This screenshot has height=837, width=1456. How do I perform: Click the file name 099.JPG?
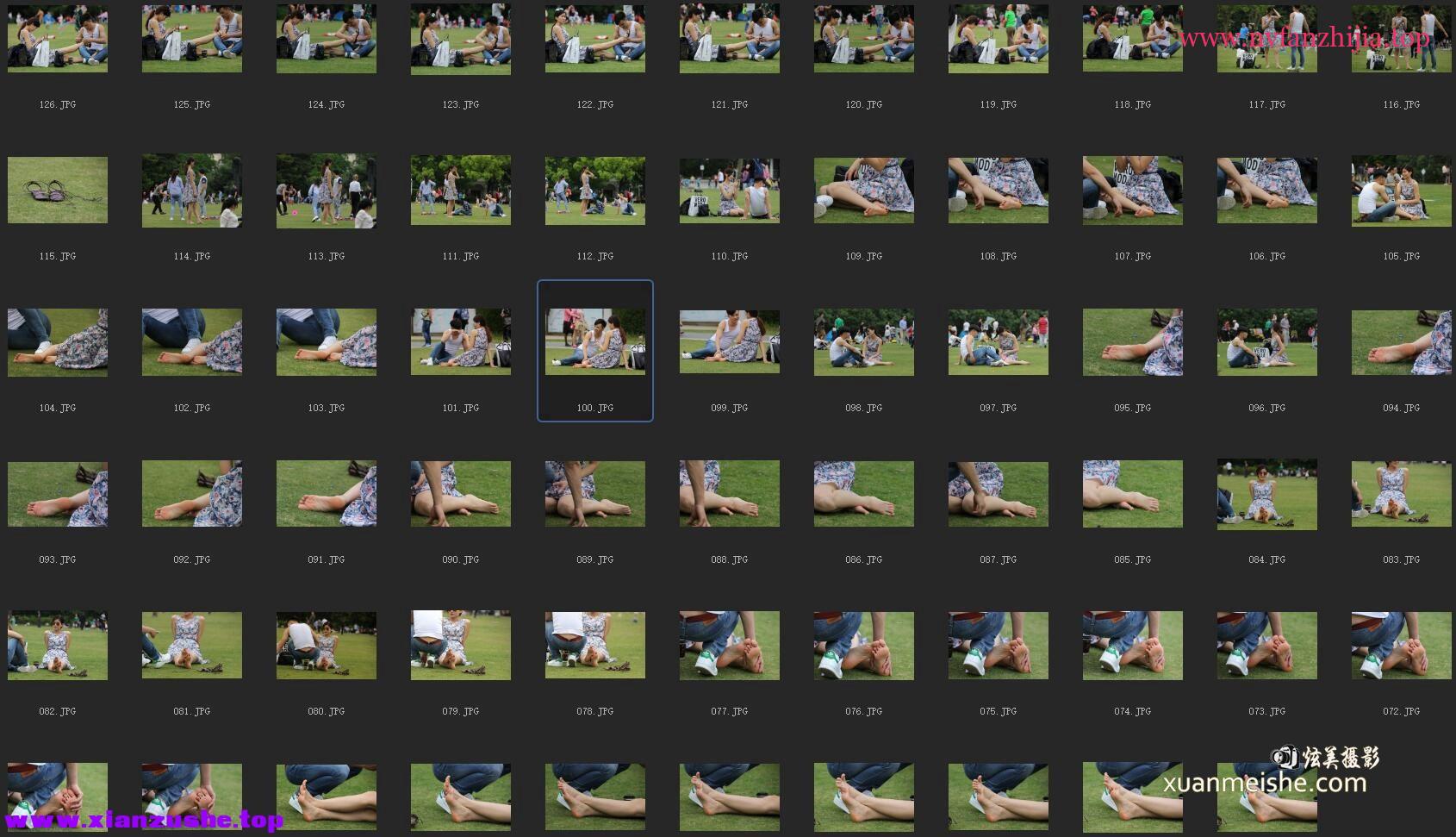point(730,408)
